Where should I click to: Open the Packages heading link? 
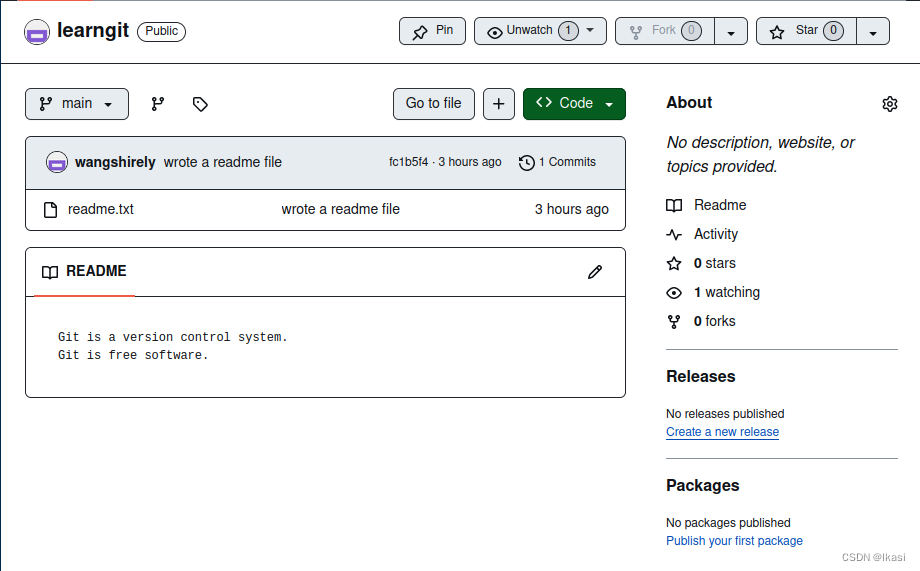(702, 485)
